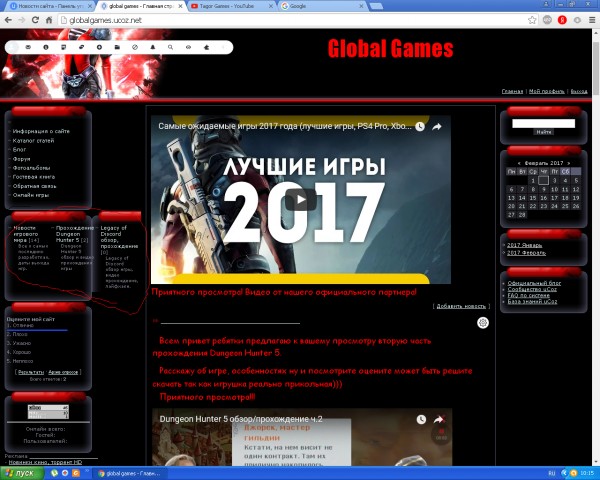
Task: Go to browser home page icon
Action: tap(49, 20)
